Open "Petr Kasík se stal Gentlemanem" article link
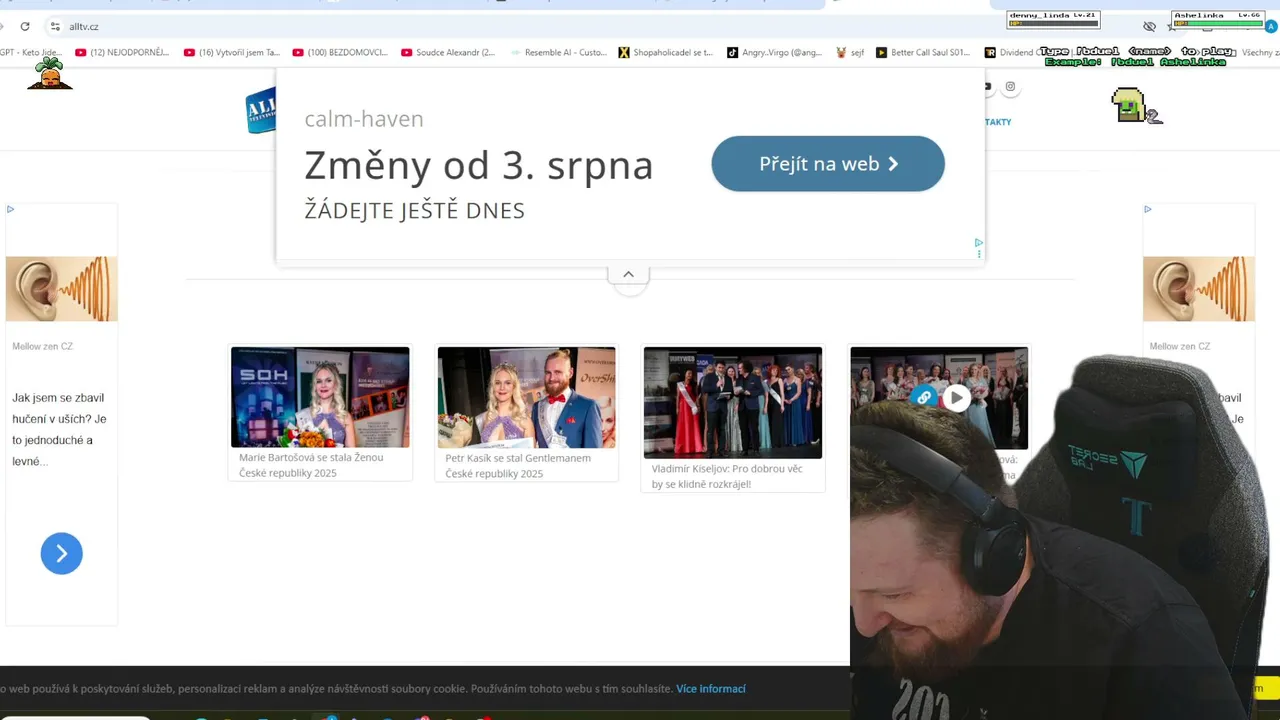The width and height of the screenshot is (1280, 720). click(518, 466)
